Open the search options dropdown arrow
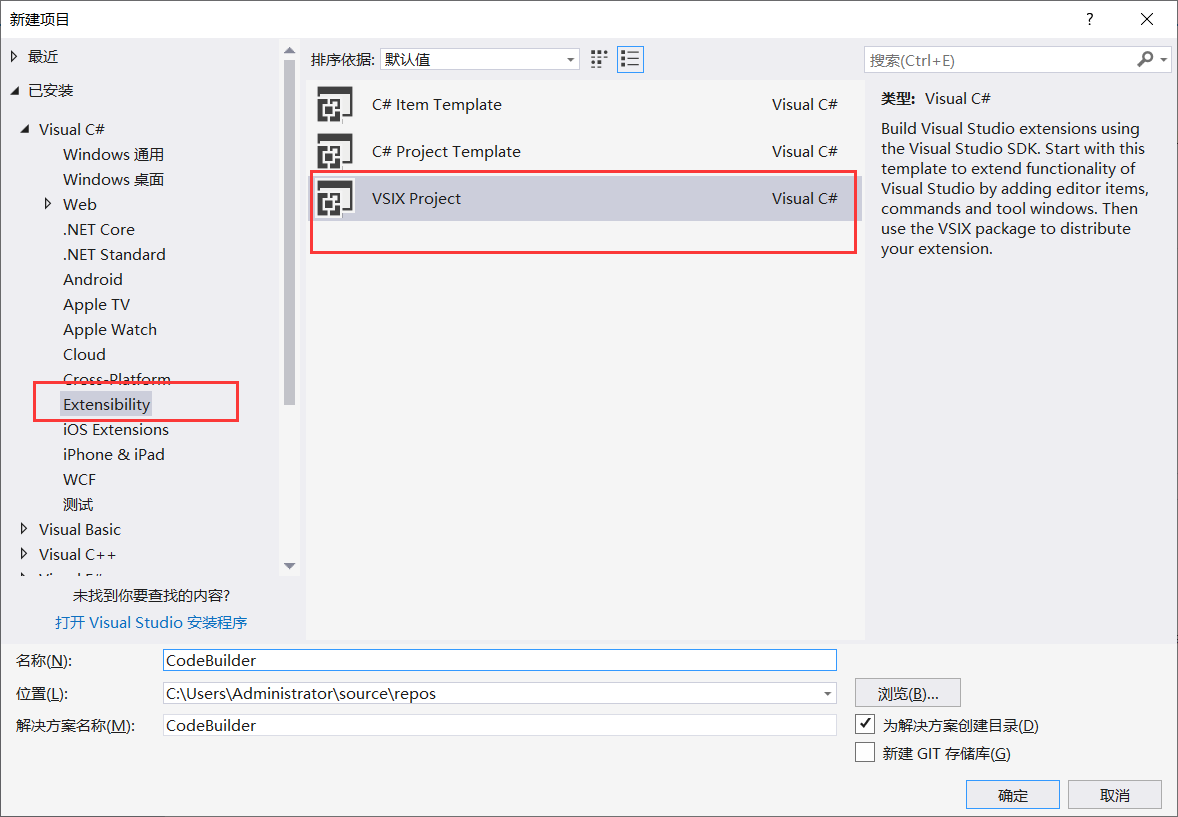Image resolution: width=1178 pixels, height=817 pixels. [1164, 59]
